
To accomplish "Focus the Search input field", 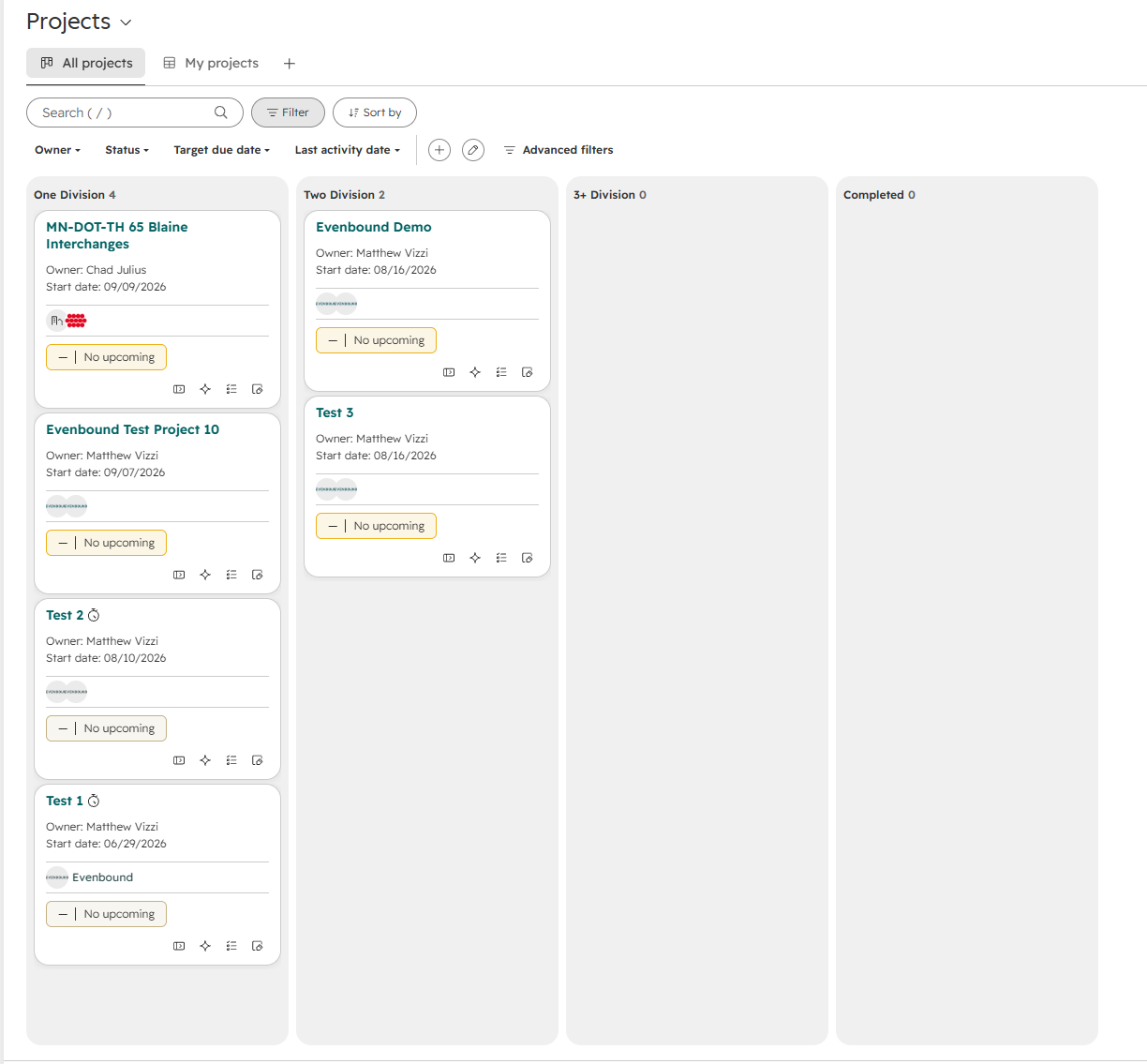I will tap(135, 112).
